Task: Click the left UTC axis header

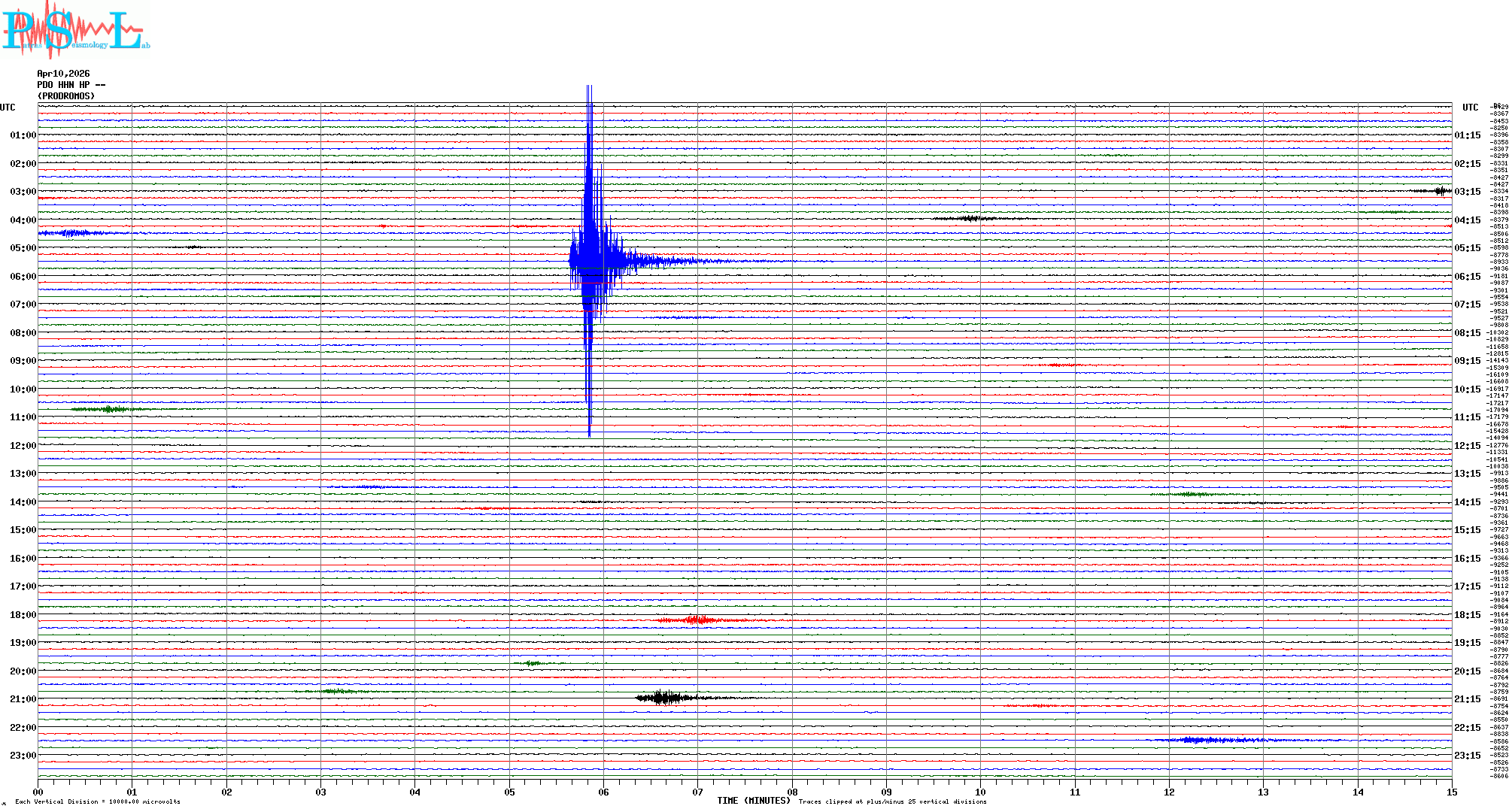Action: click(8, 108)
